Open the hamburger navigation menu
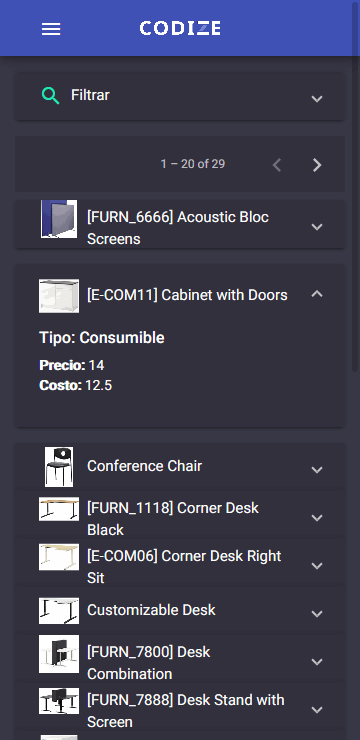The image size is (360, 740). tap(51, 29)
